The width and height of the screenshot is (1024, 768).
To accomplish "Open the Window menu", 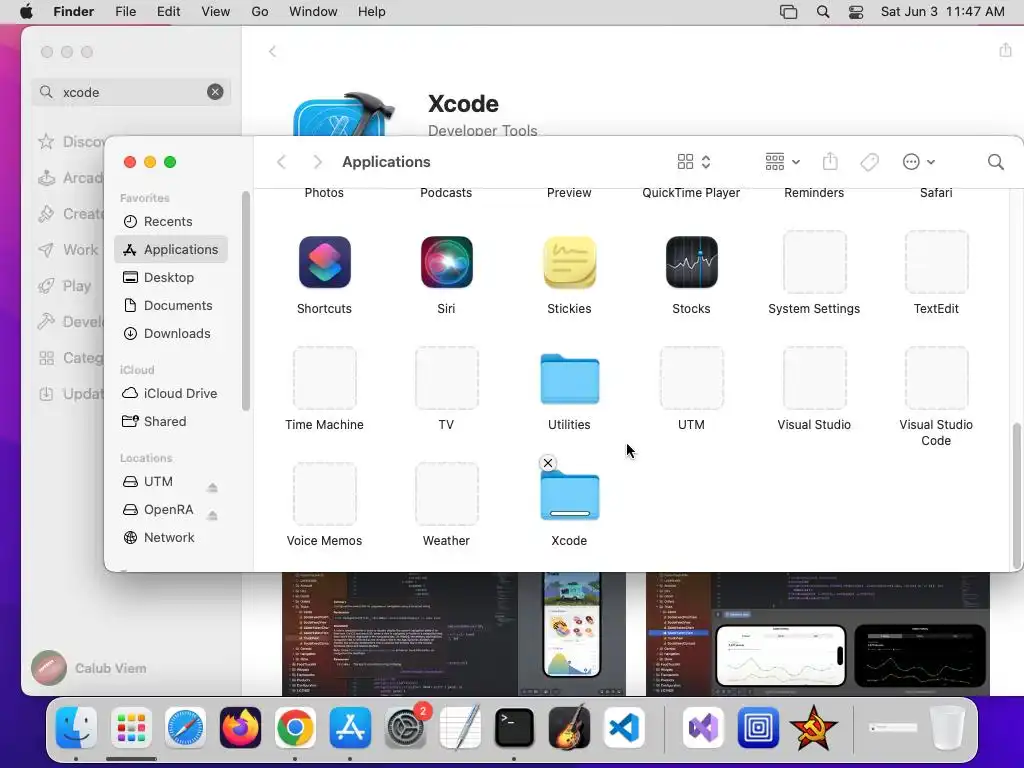I will coord(313,12).
